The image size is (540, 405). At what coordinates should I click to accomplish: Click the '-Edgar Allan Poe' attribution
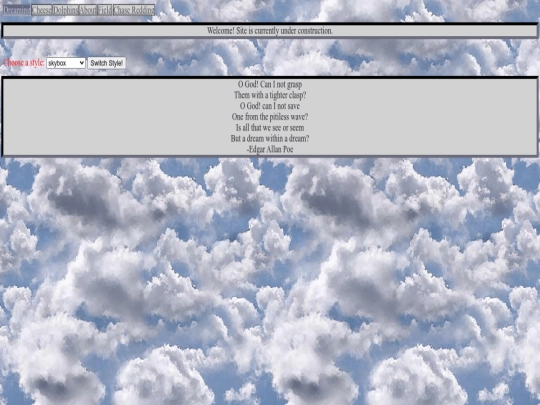[270, 149]
